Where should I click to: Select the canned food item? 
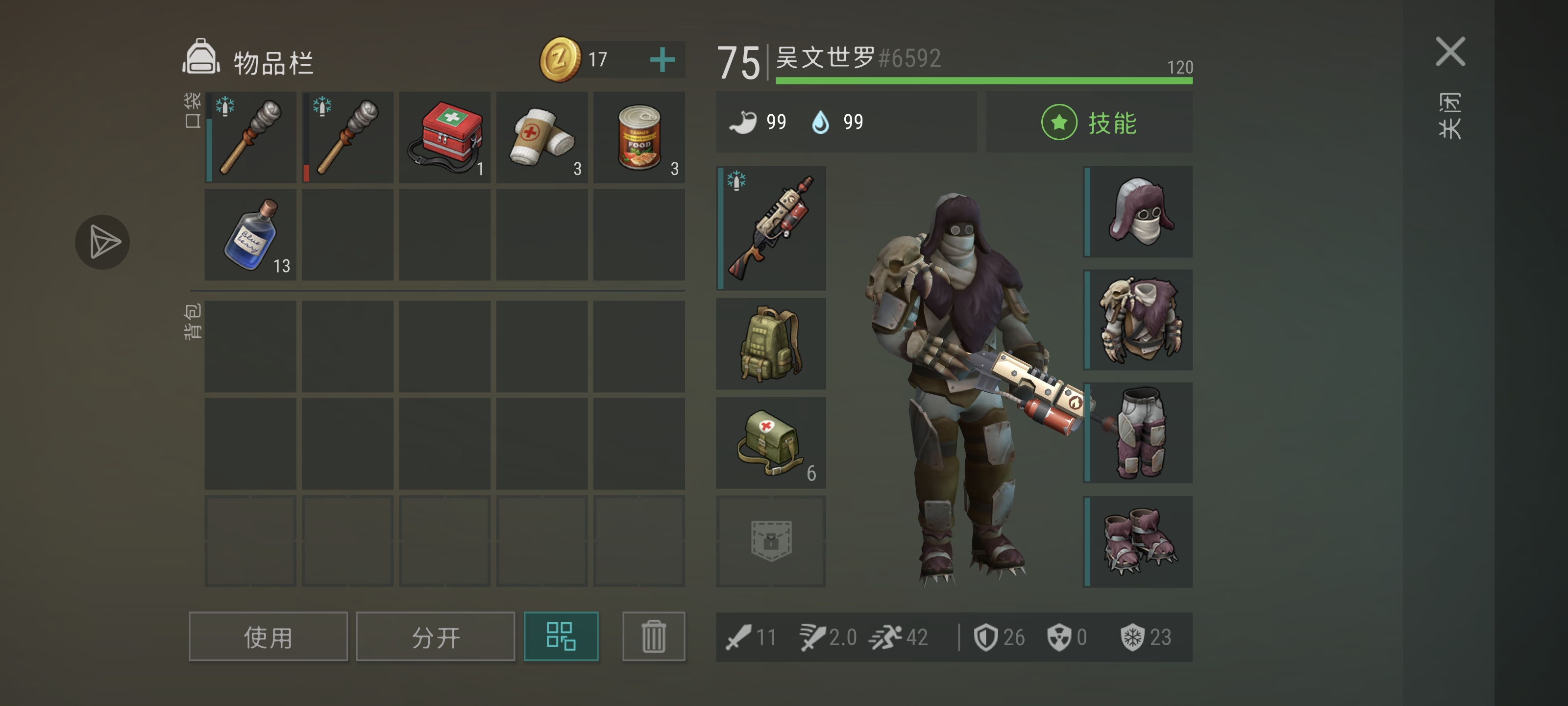pos(639,137)
